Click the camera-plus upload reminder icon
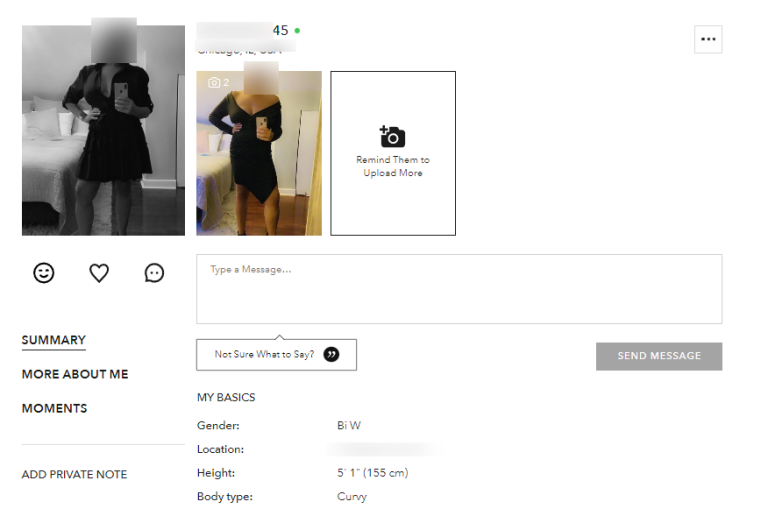 click(x=392, y=137)
